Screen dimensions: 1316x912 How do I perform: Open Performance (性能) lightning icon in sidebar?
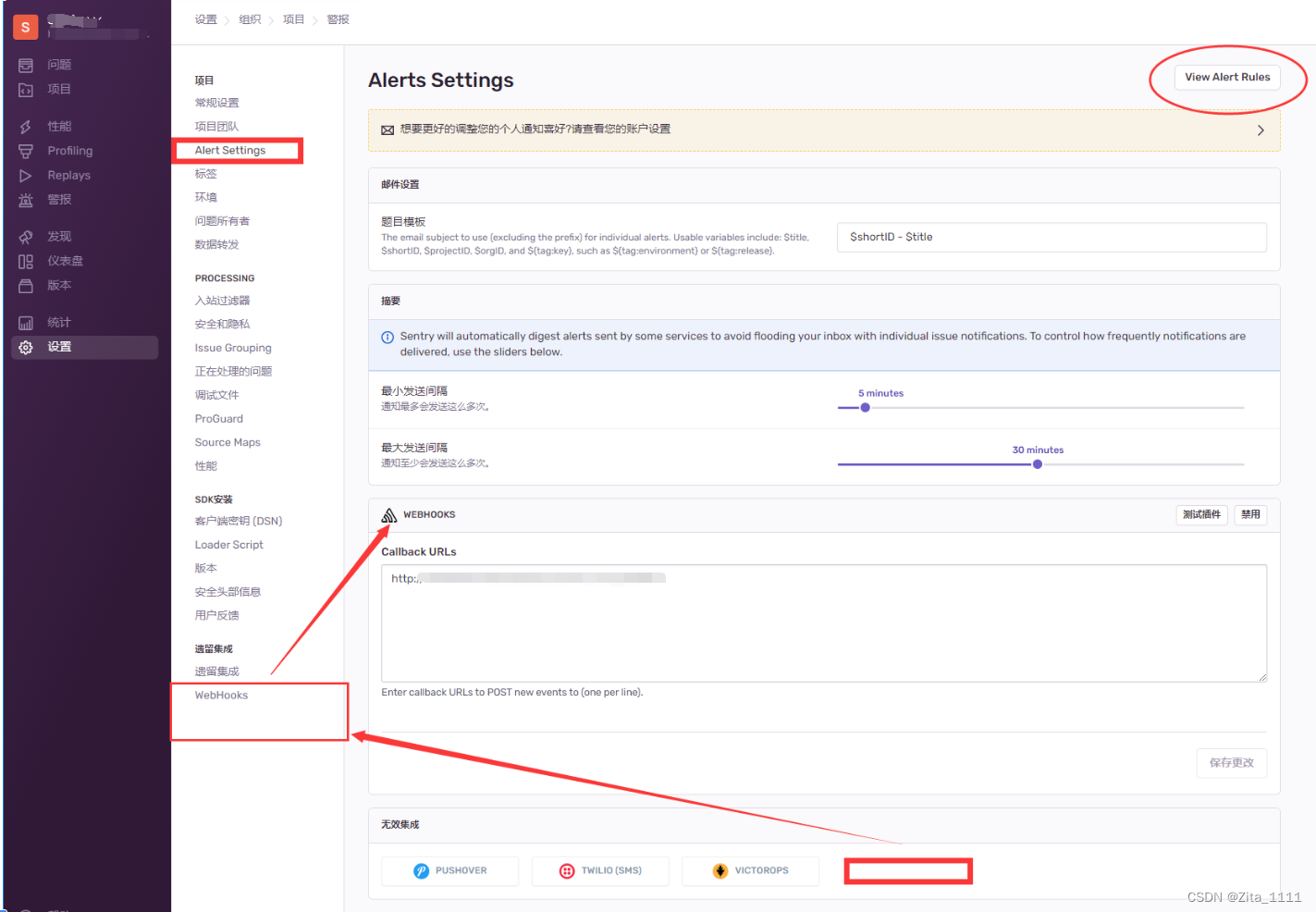click(x=26, y=127)
